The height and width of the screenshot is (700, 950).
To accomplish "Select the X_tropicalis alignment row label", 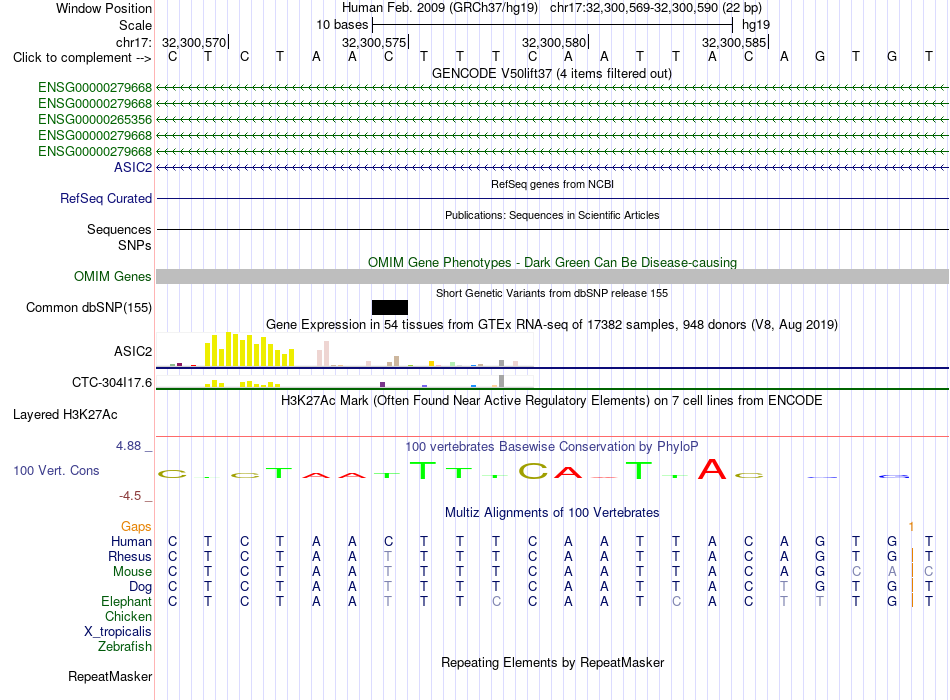I will (118, 632).
